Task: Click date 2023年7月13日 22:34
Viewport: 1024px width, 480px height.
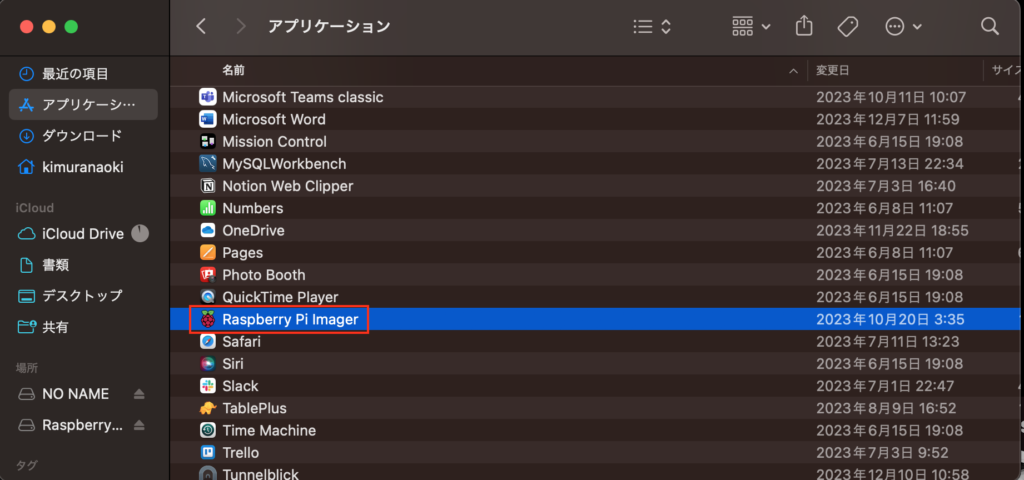Action: pyautogui.click(x=889, y=164)
